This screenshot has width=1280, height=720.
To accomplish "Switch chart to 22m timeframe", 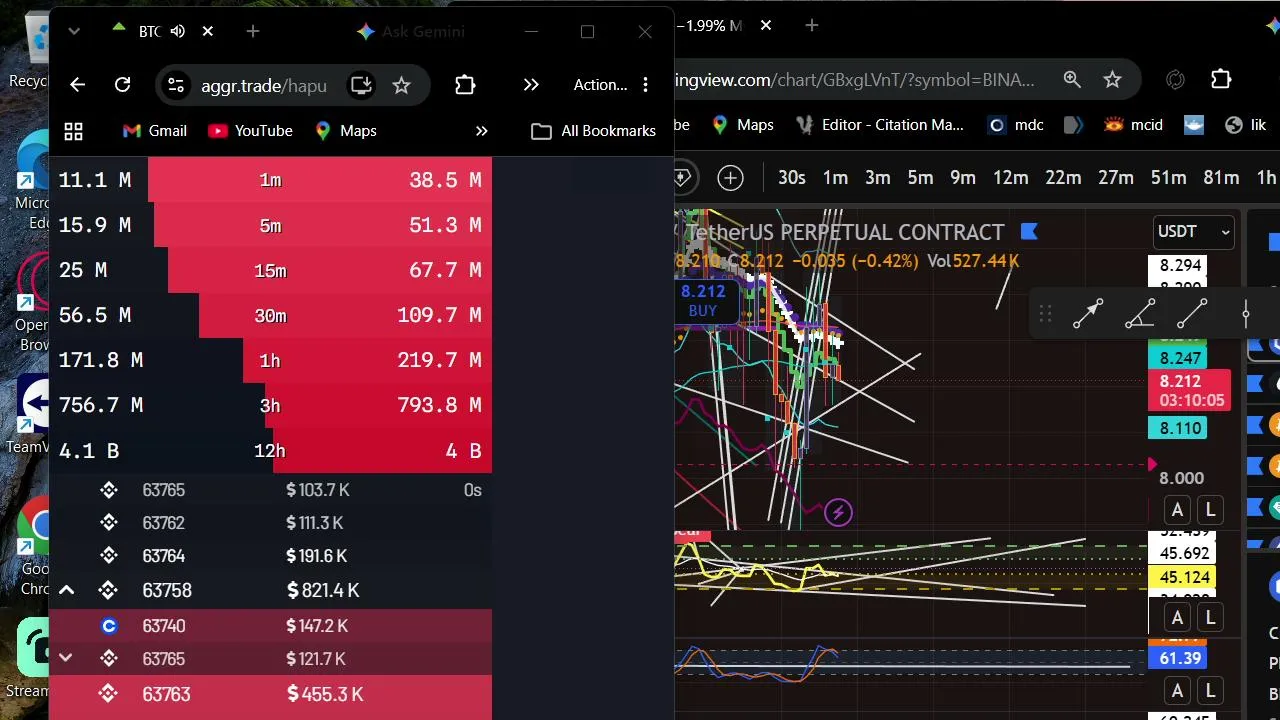I will (1063, 178).
